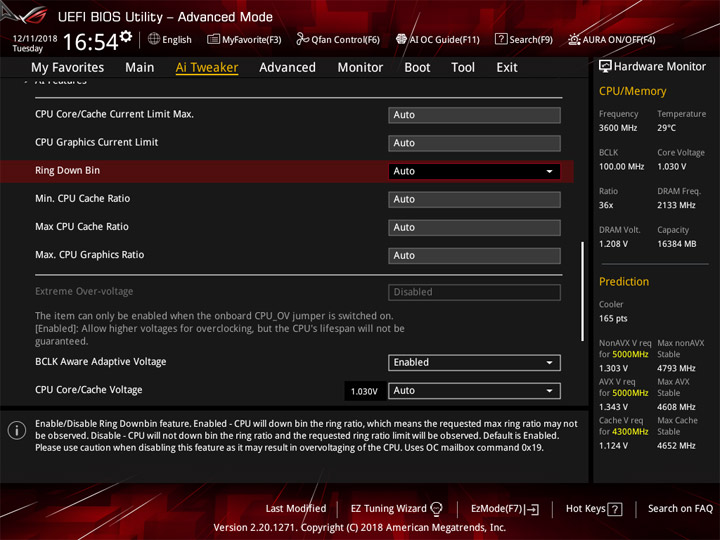Select CPU Core/Cache Voltage label
Screen dimensions: 720x540
[x=89, y=390]
